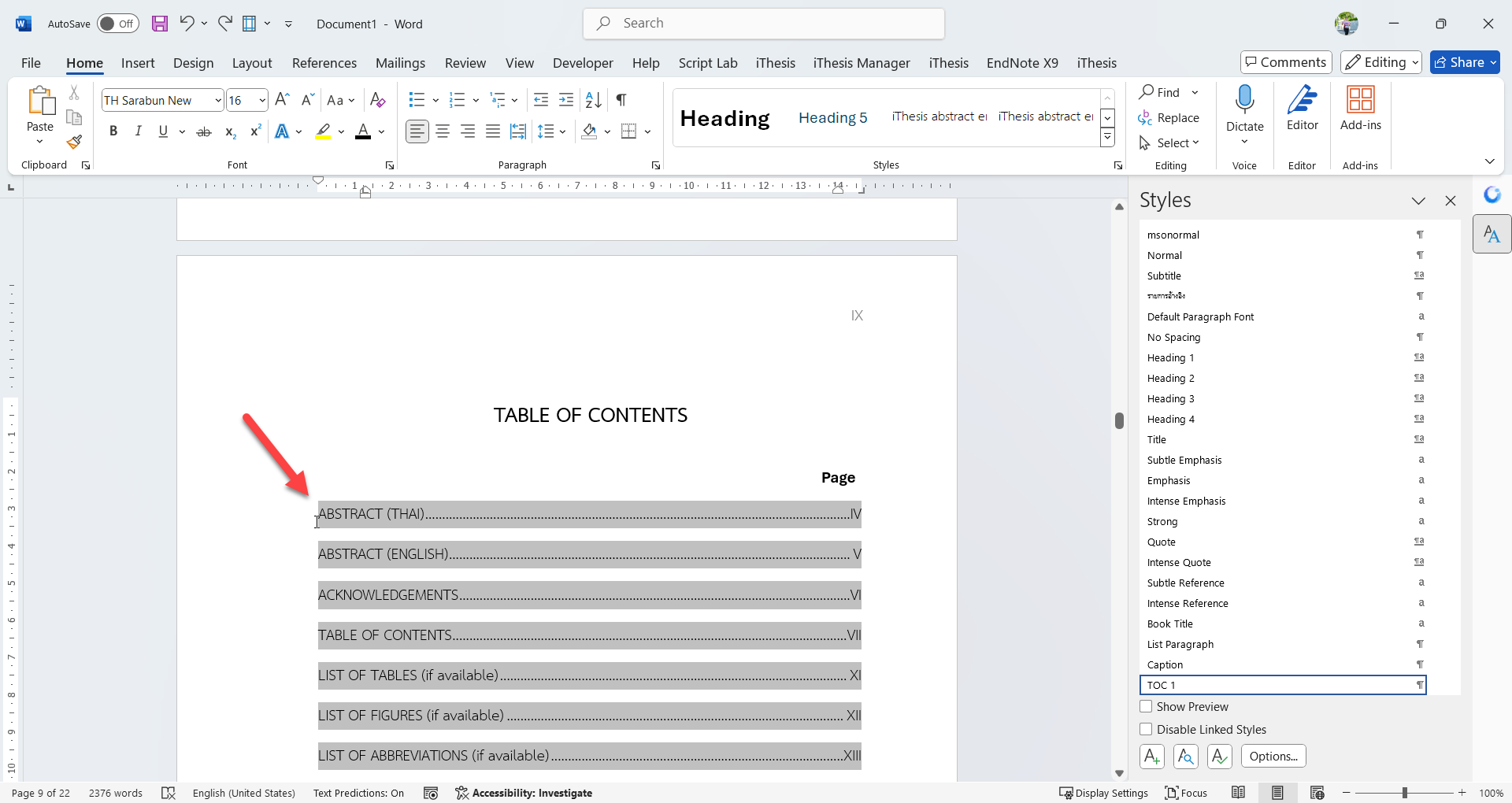This screenshot has width=1512, height=803.
Task: Check Disable Linked Styles
Action: coord(1146,730)
